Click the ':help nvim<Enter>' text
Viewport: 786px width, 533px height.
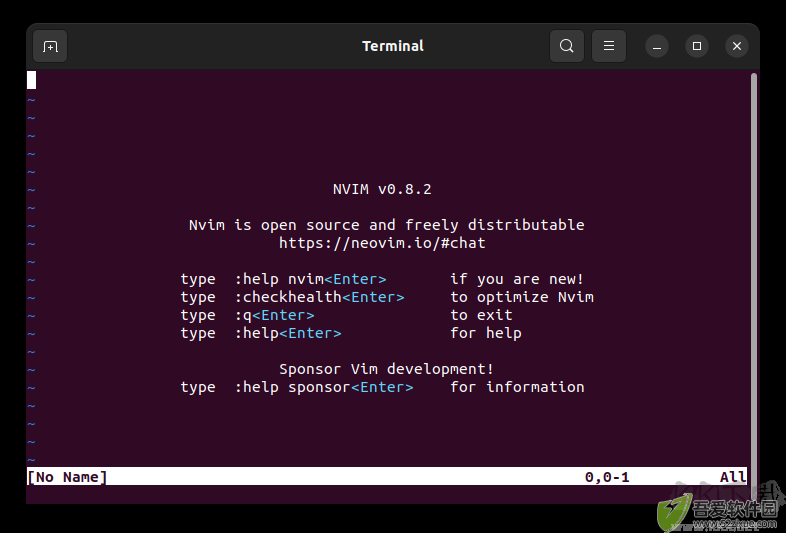[310, 279]
